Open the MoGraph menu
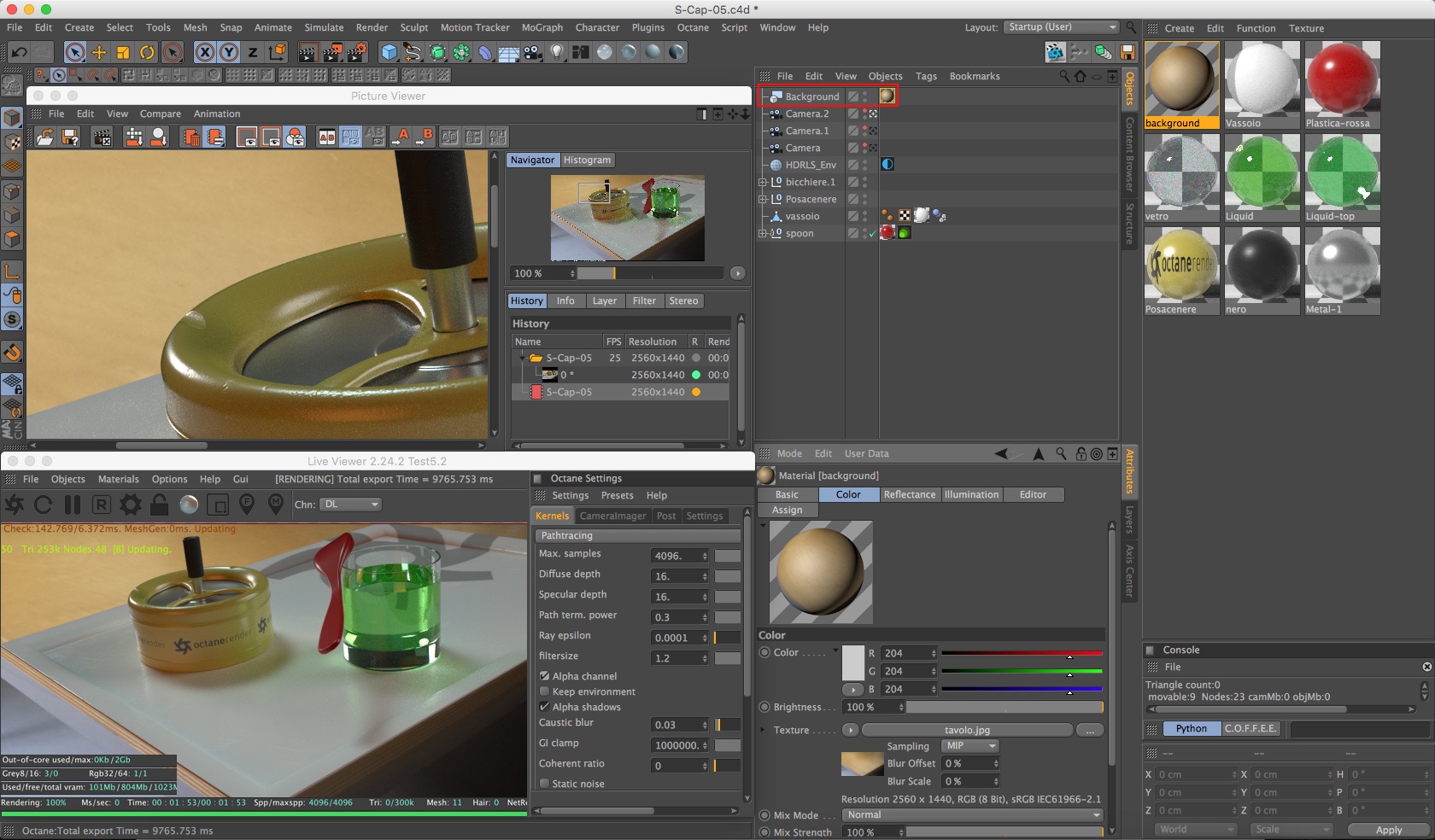Screen dimensions: 1435x840 (542, 27)
